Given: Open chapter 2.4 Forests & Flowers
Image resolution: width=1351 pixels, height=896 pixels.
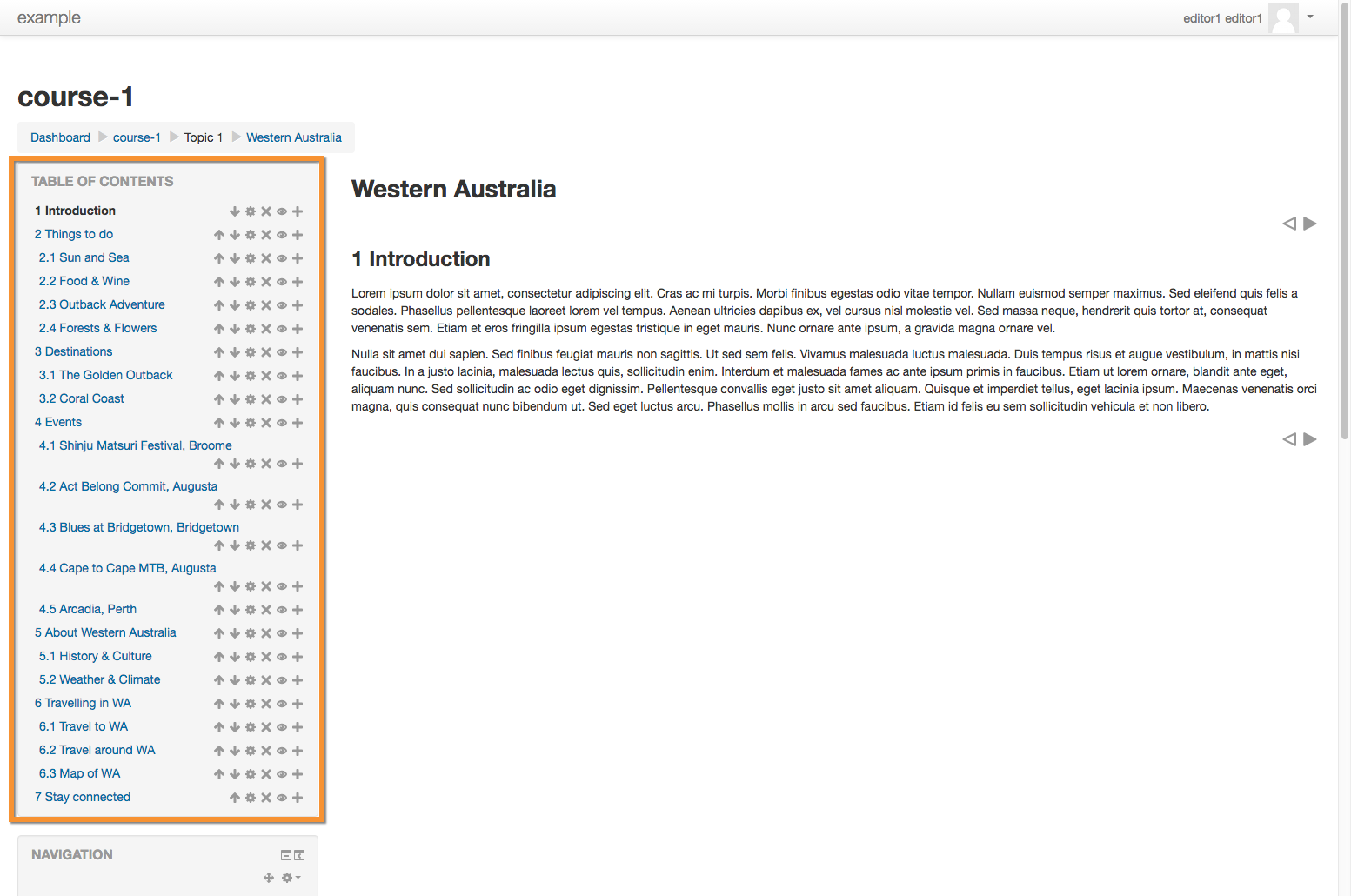Looking at the screenshot, I should click(x=98, y=328).
